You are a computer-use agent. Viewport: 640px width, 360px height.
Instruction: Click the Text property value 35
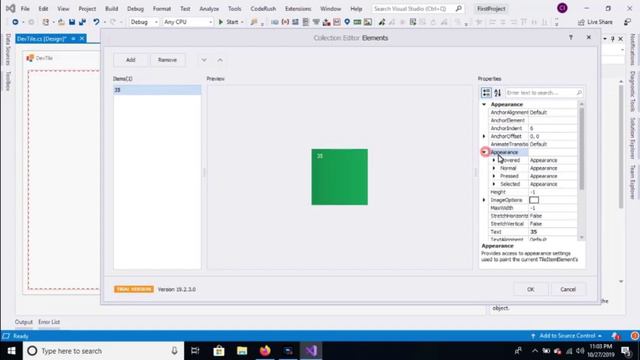click(553, 232)
